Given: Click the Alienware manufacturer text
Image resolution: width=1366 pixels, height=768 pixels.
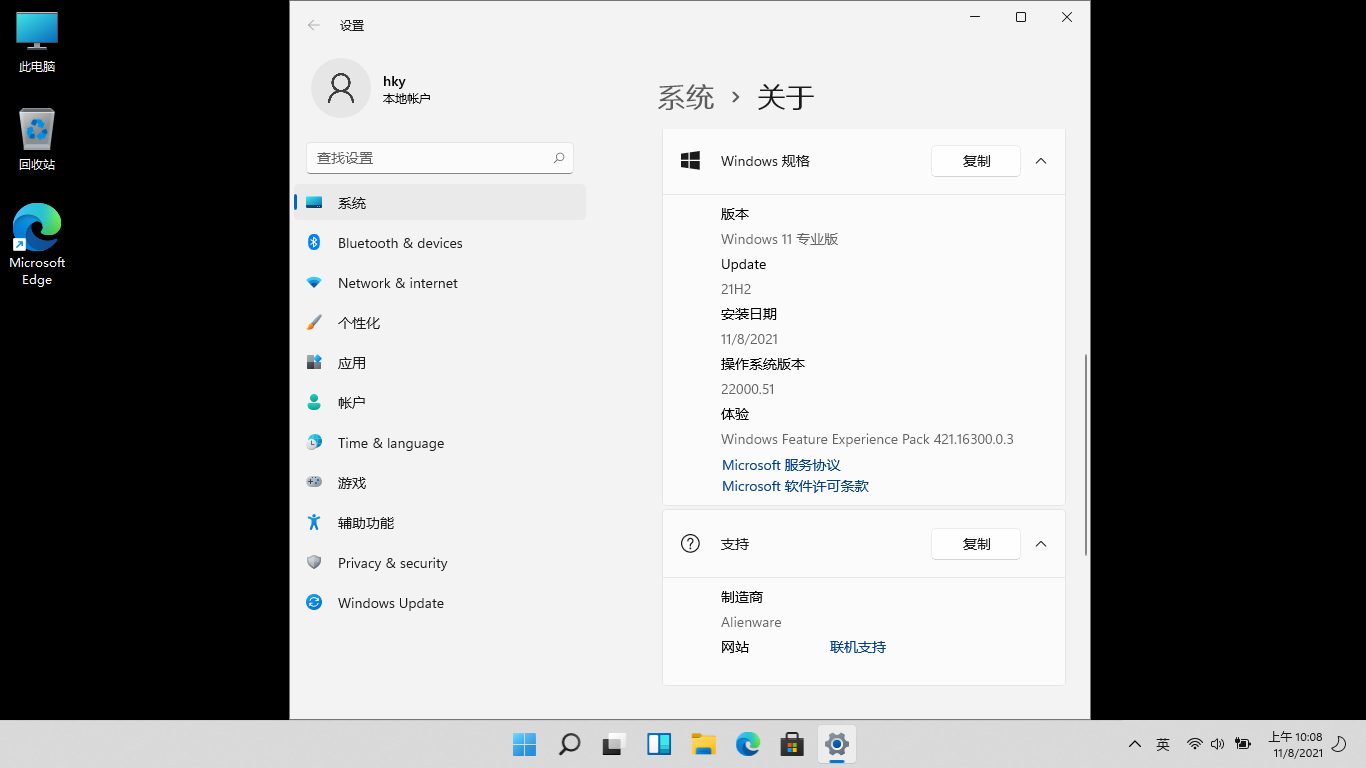Looking at the screenshot, I should (x=751, y=622).
